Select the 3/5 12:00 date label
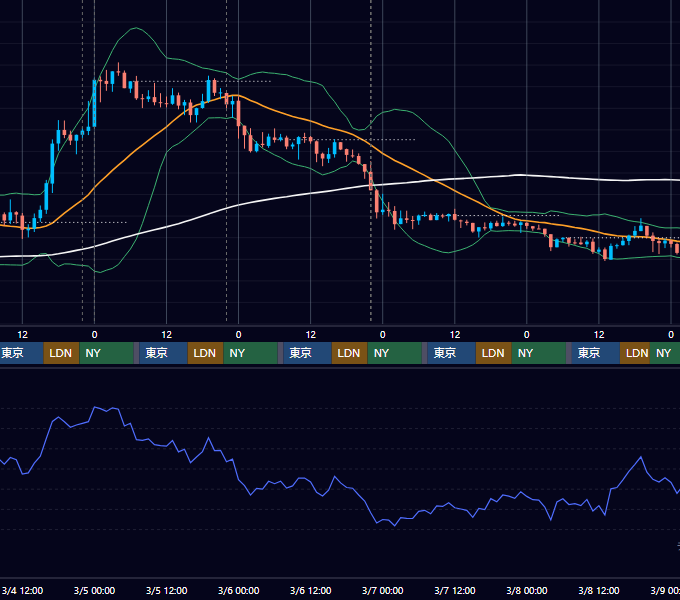680x600 pixels. tap(167, 591)
